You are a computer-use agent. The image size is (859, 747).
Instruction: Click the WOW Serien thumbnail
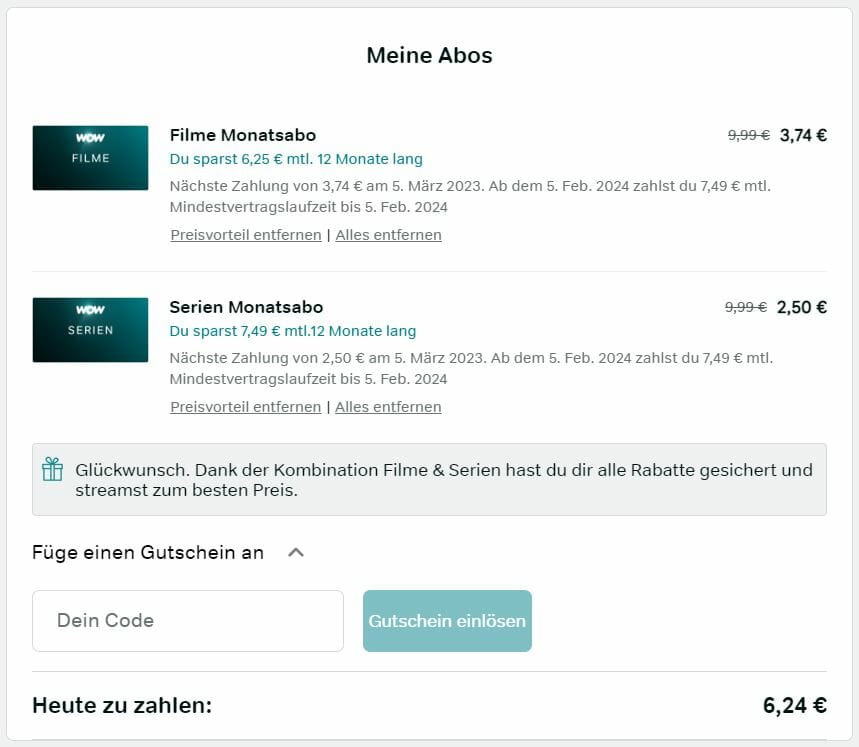[90, 330]
